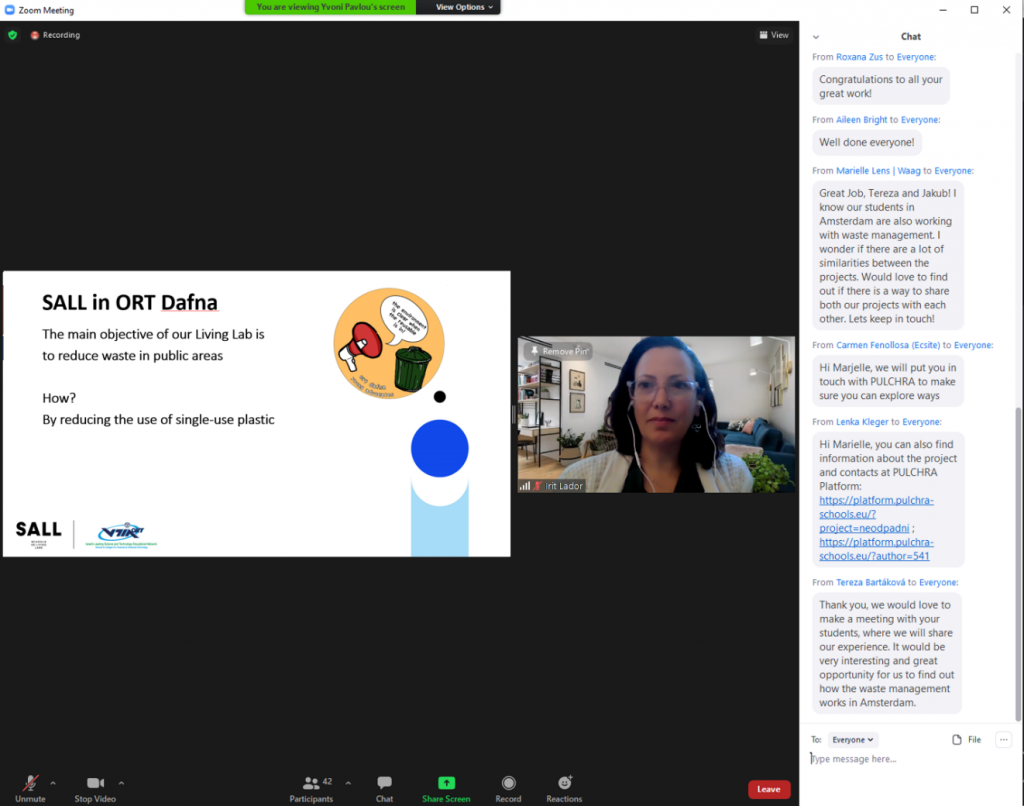Click signal strength bars on Irit Lador video

[524, 486]
